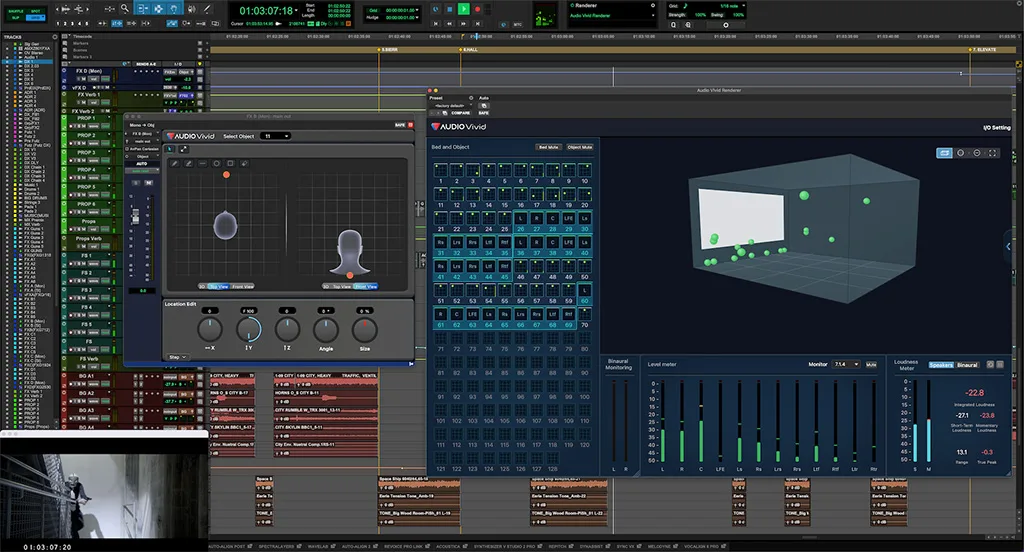Screen dimensions: 1024x552
Task: Click Go to End transport button
Action: [478, 24]
